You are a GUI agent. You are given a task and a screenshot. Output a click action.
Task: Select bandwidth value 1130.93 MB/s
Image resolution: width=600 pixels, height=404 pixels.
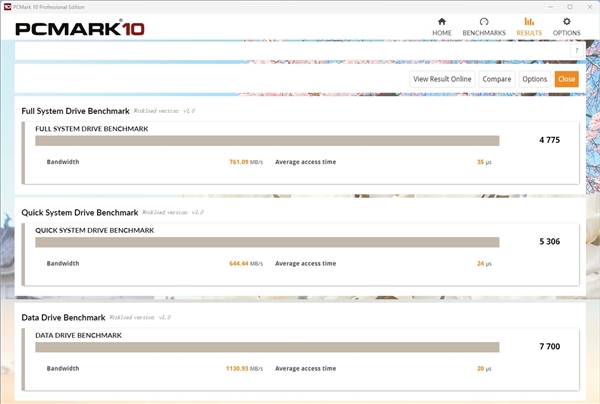pos(245,368)
